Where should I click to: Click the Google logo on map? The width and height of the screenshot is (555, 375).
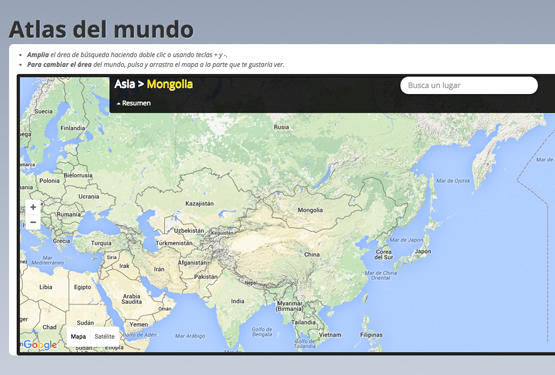40,345
